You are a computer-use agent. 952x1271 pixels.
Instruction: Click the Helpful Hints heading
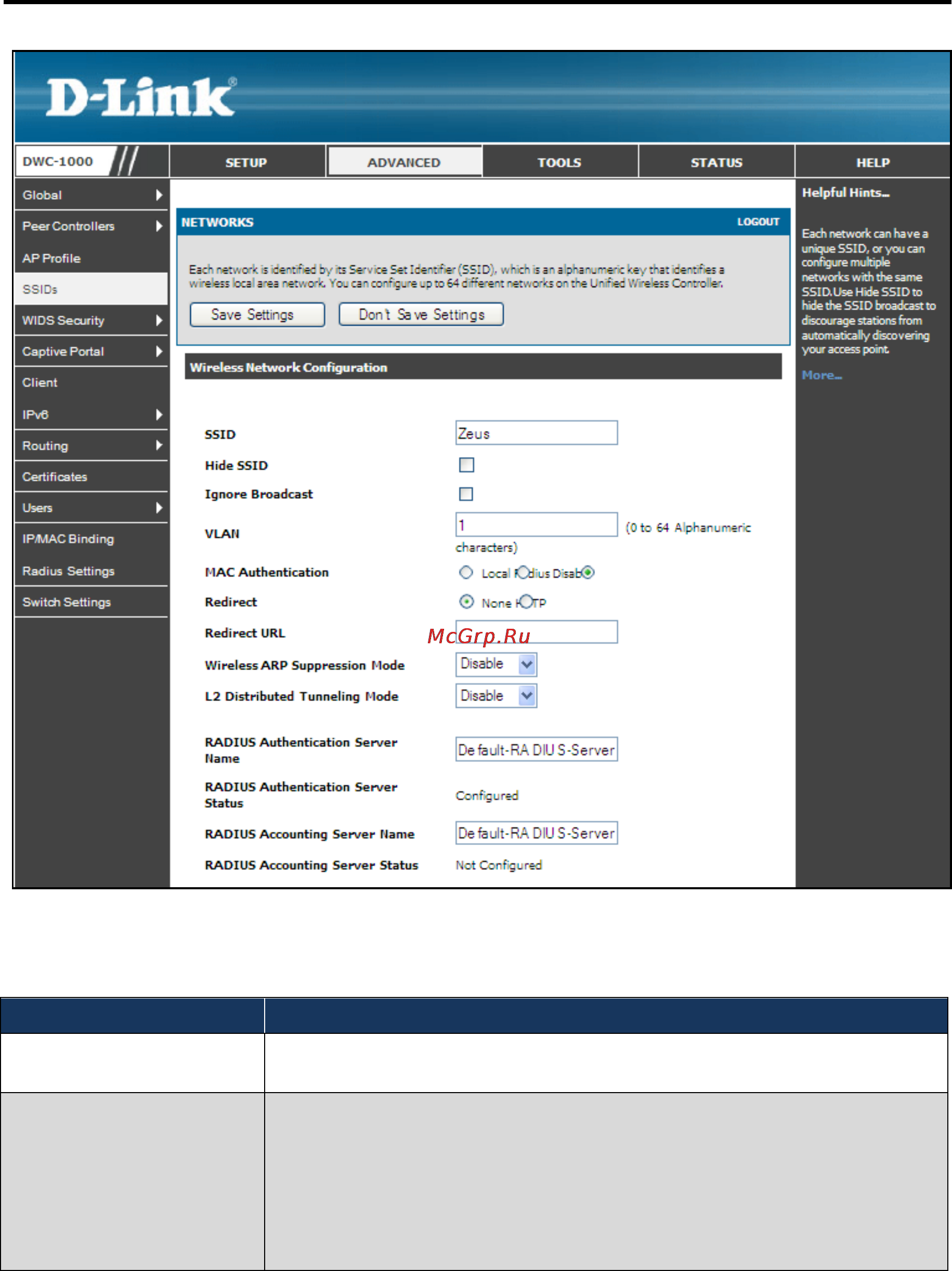click(845, 193)
